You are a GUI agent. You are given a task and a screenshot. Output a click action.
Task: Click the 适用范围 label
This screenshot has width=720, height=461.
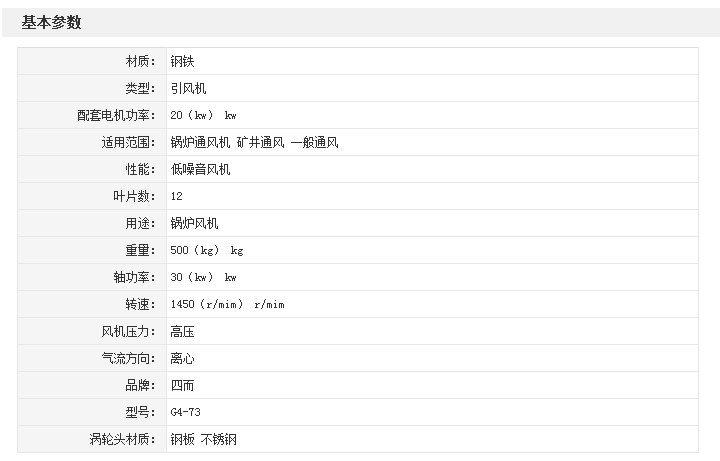point(129,143)
